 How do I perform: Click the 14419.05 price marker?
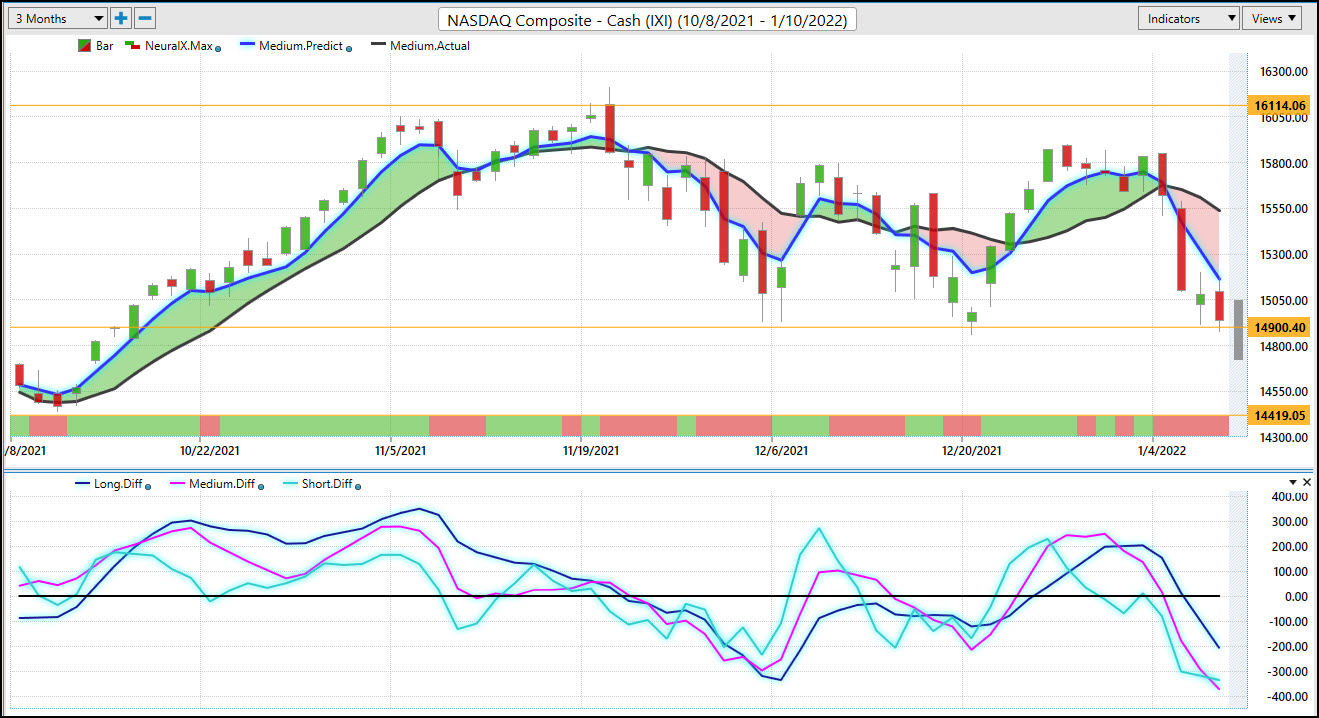point(1278,415)
